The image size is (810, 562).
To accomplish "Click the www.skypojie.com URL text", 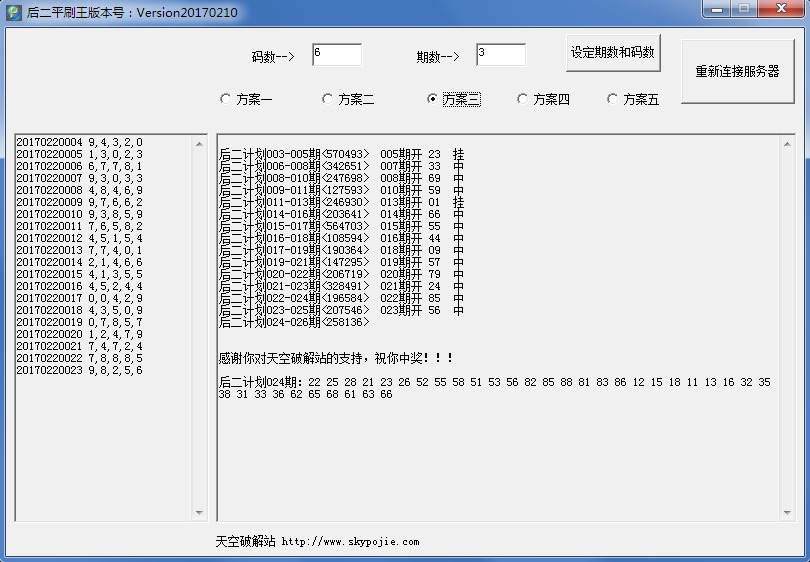I will pyautogui.click(x=350, y=542).
